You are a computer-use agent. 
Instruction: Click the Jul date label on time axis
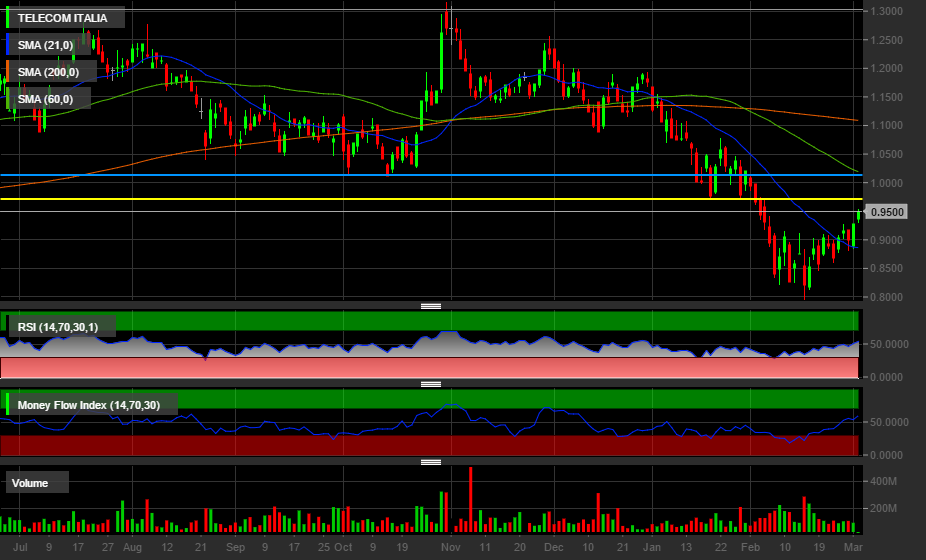tap(20, 547)
